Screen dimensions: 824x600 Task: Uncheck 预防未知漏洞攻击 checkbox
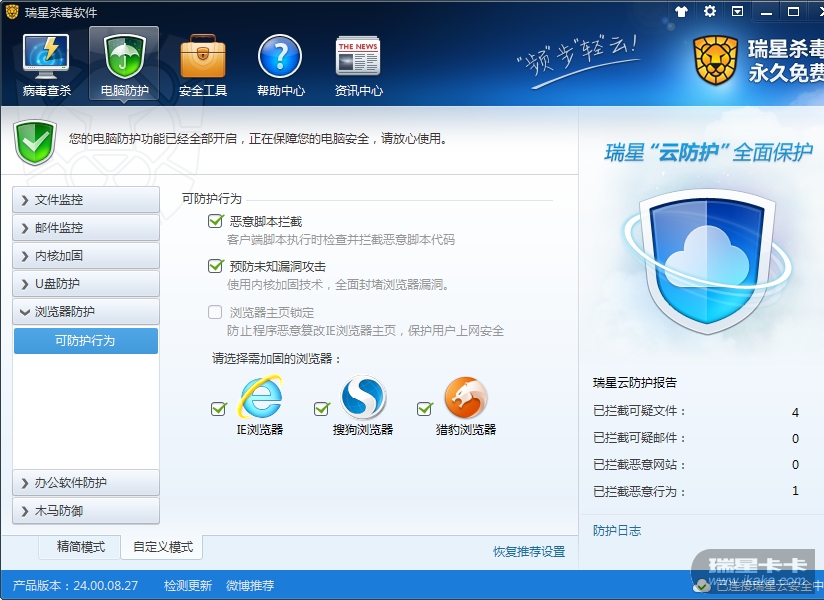point(215,266)
